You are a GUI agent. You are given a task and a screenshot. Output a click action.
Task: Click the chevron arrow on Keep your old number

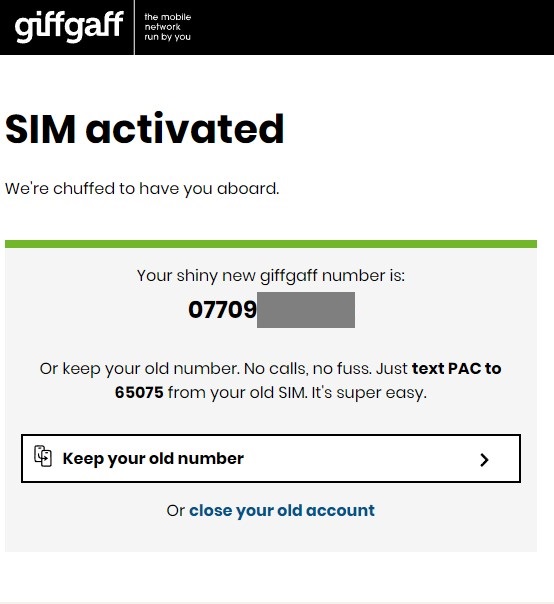(x=484, y=460)
